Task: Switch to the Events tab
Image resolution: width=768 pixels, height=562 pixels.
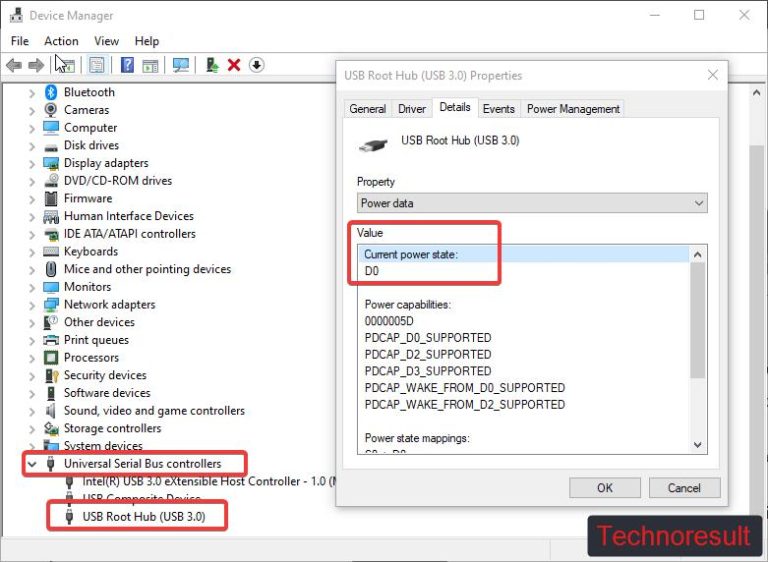Action: (499, 109)
